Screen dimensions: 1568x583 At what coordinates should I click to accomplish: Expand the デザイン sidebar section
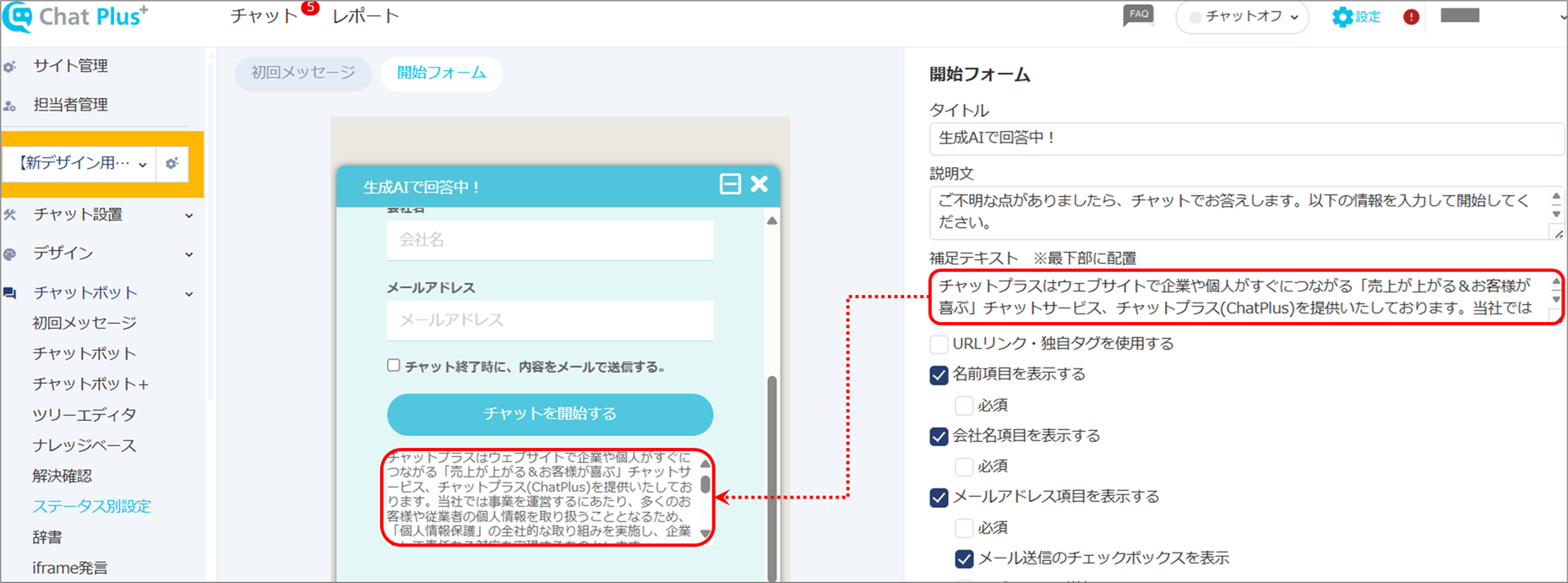189,254
